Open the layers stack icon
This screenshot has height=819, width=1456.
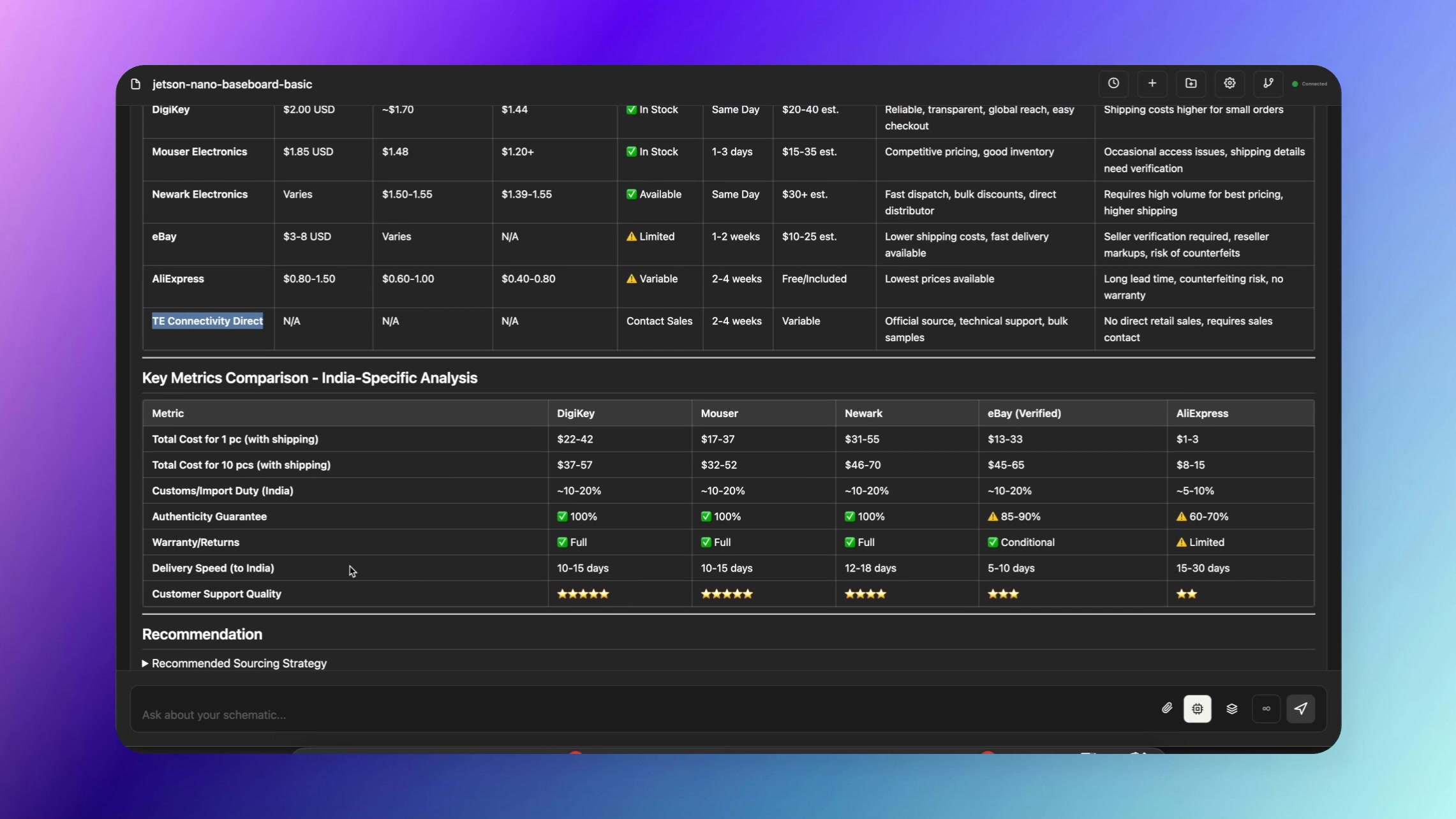(1232, 709)
